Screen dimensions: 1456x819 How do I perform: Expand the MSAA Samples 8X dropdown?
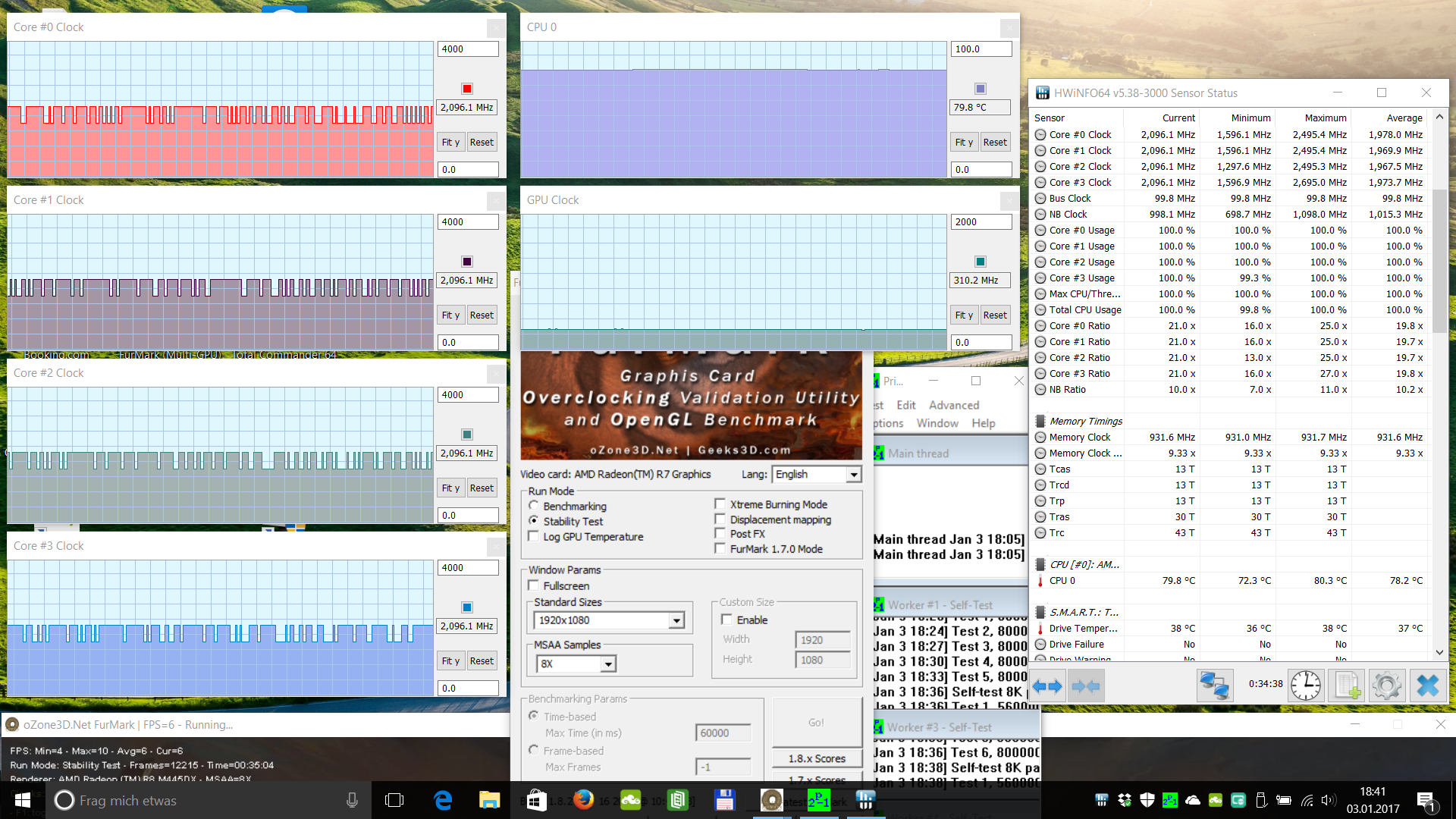point(607,664)
